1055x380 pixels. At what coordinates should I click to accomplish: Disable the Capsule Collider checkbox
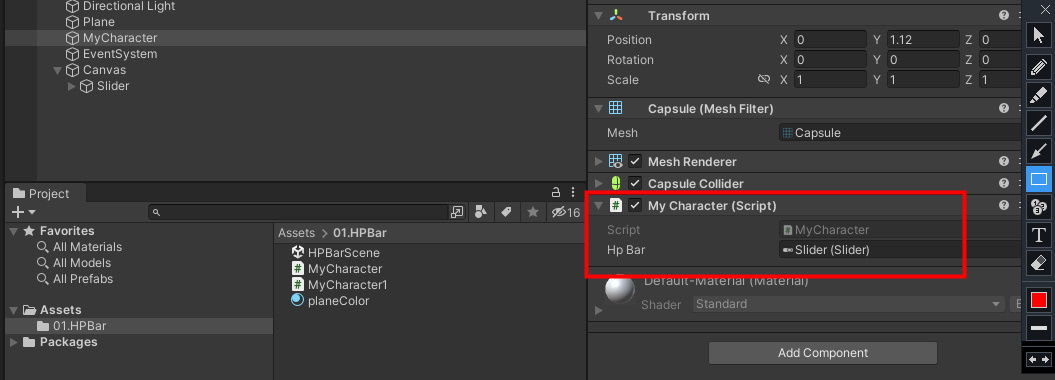coord(635,183)
